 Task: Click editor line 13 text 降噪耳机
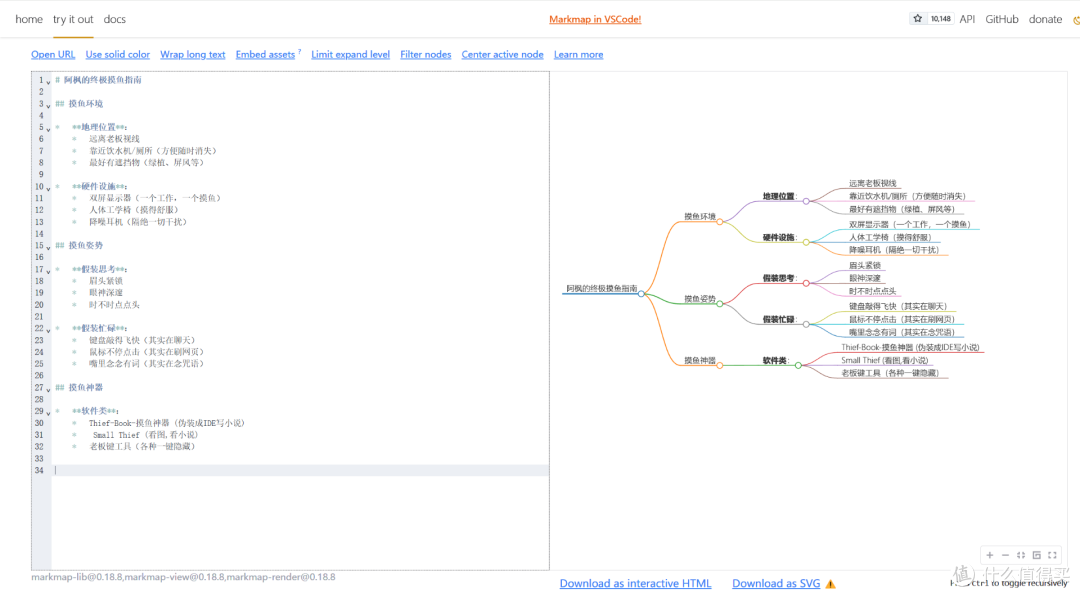click(105, 222)
